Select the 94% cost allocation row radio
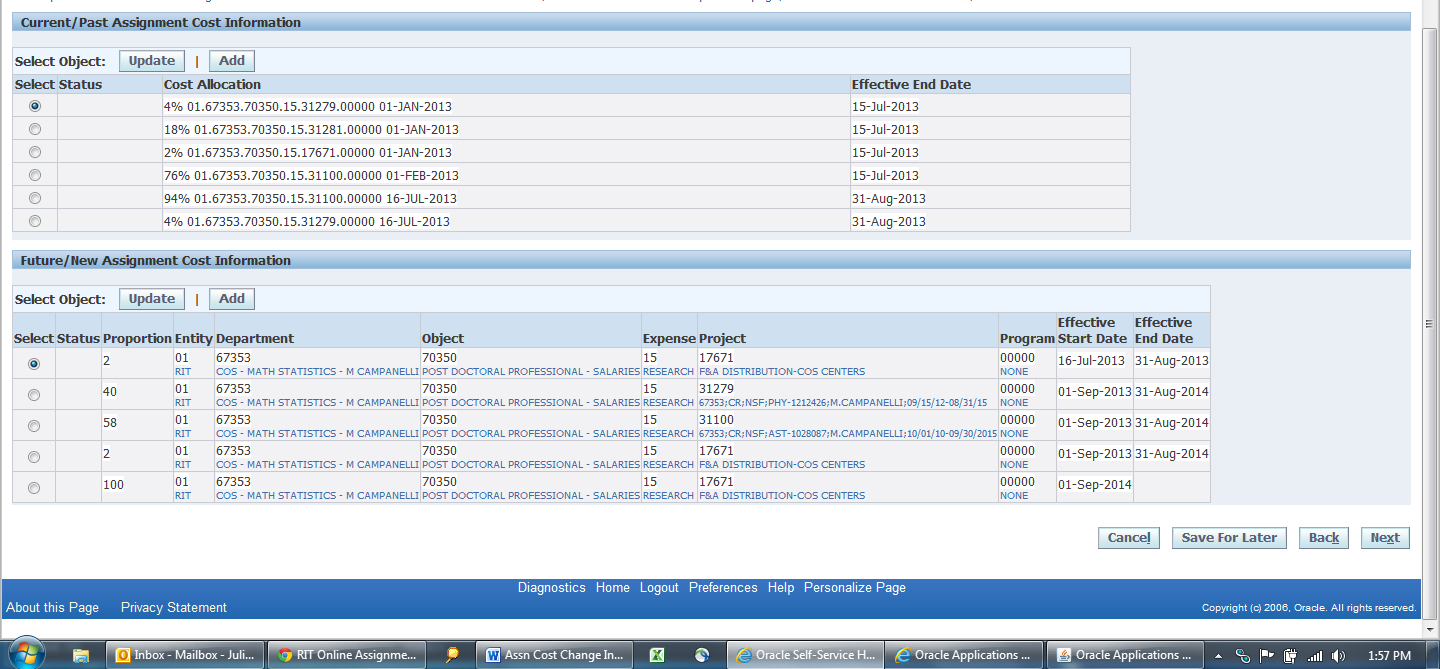1440x669 pixels. tap(35, 198)
